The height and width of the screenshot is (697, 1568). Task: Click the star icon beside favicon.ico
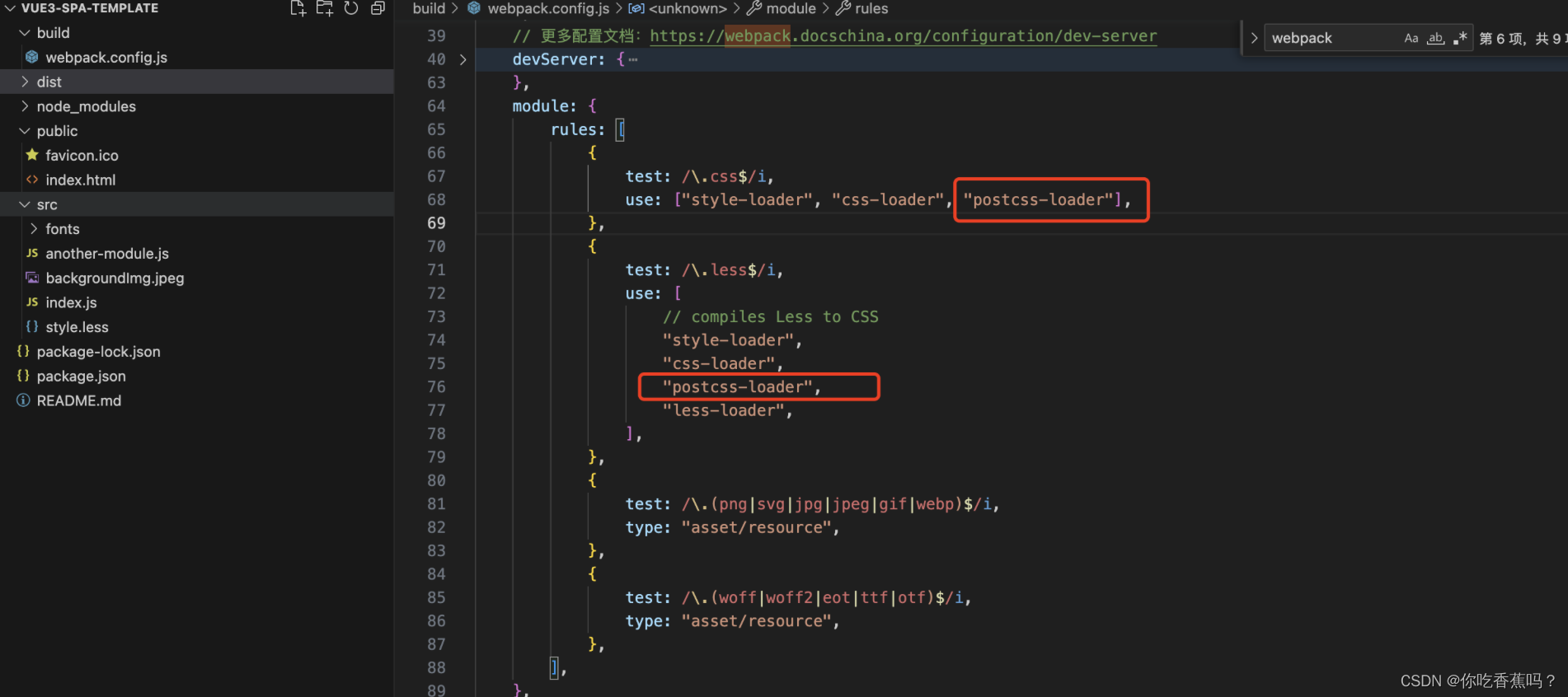click(x=32, y=155)
